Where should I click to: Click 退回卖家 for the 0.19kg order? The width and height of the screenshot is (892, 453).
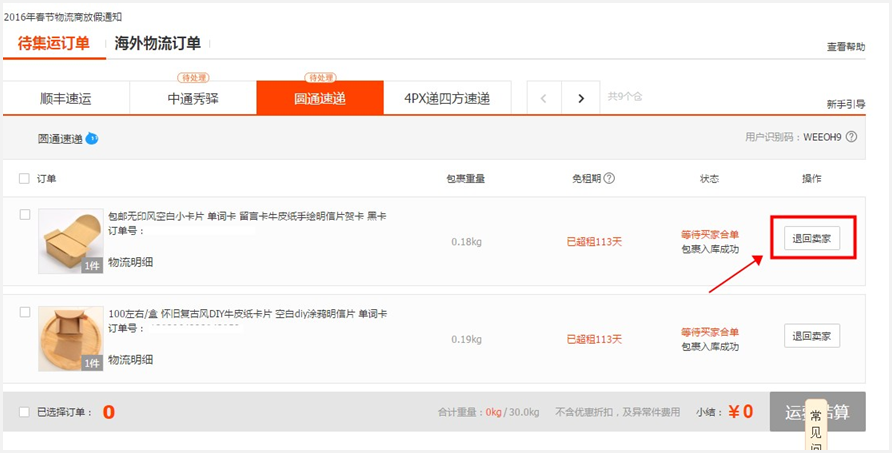[x=812, y=336]
